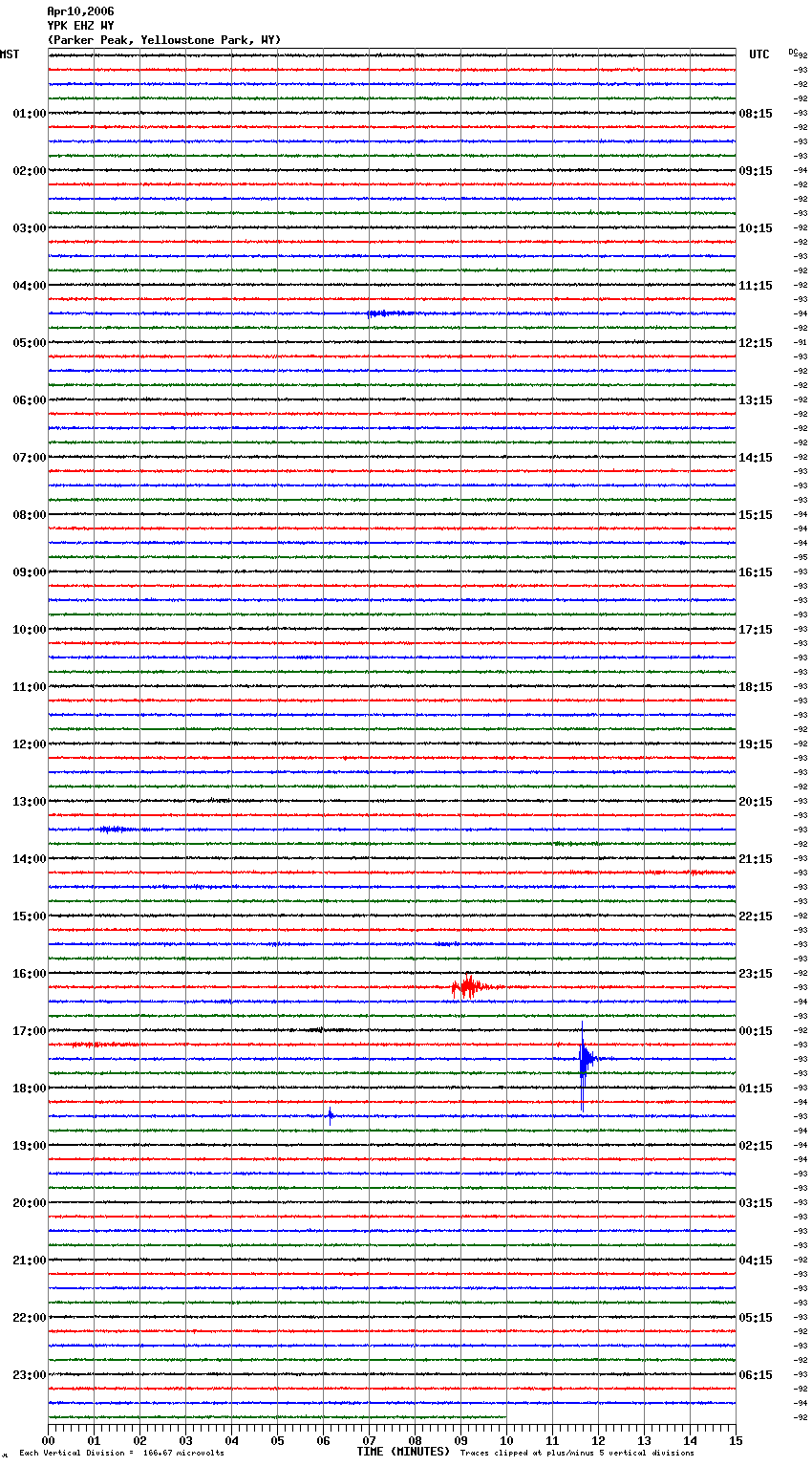Click the 15:15 UTC time label
The height and width of the screenshot is (1466, 812).
(x=756, y=515)
